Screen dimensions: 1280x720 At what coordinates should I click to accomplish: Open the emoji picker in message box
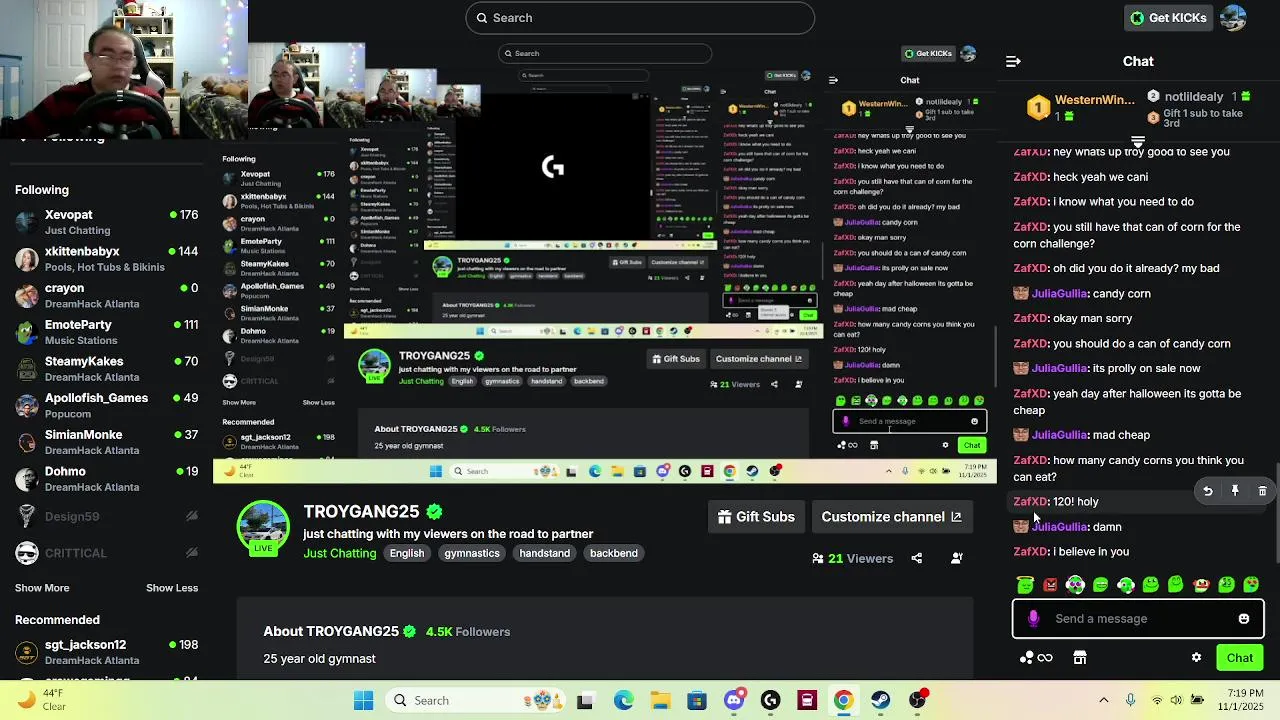click(1244, 619)
